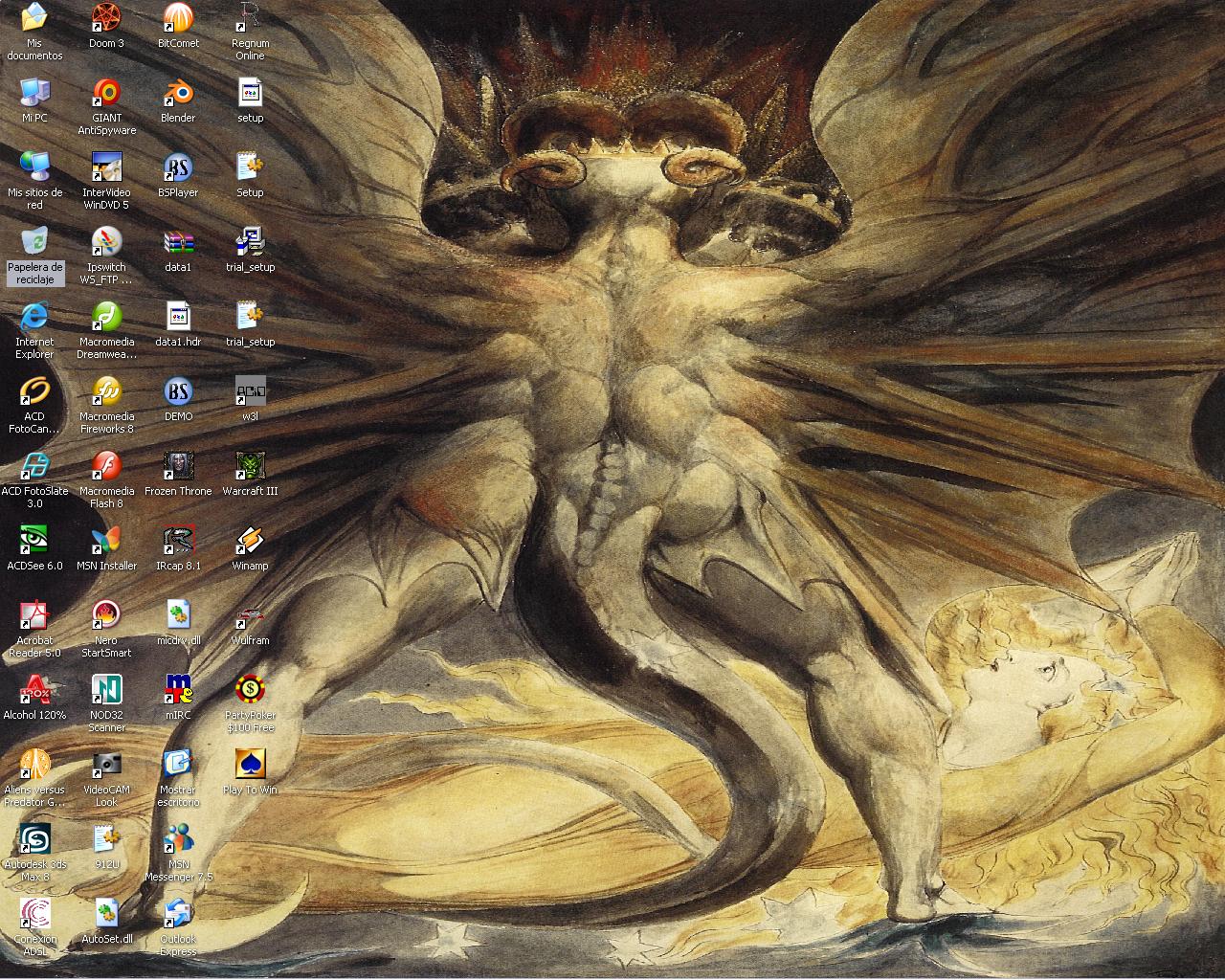The width and height of the screenshot is (1225, 980).
Task: Open the Warcraft III game icon
Action: (250, 465)
